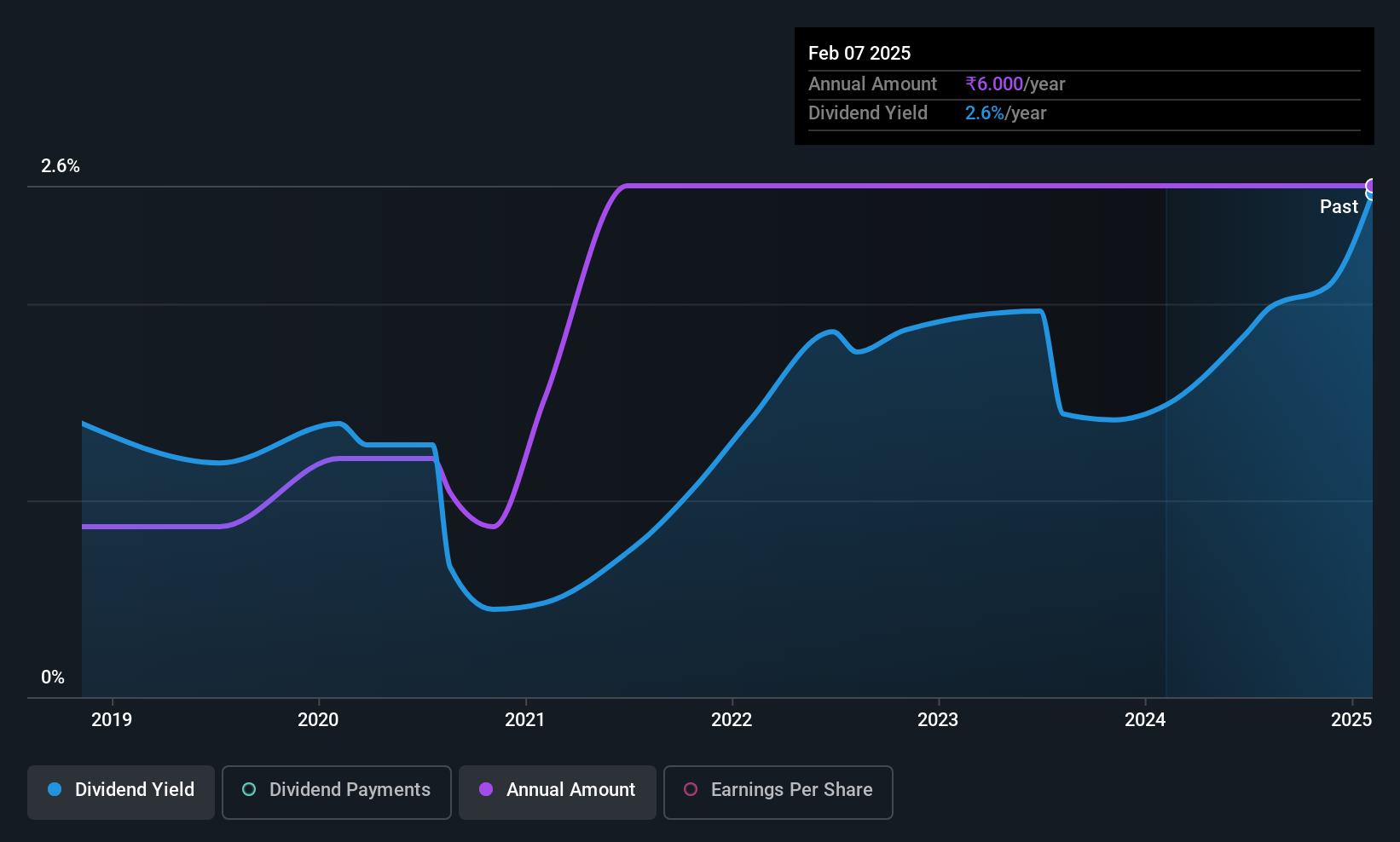Click the purple Annual Amount legend dot
This screenshot has height=842, width=1400.
486,789
